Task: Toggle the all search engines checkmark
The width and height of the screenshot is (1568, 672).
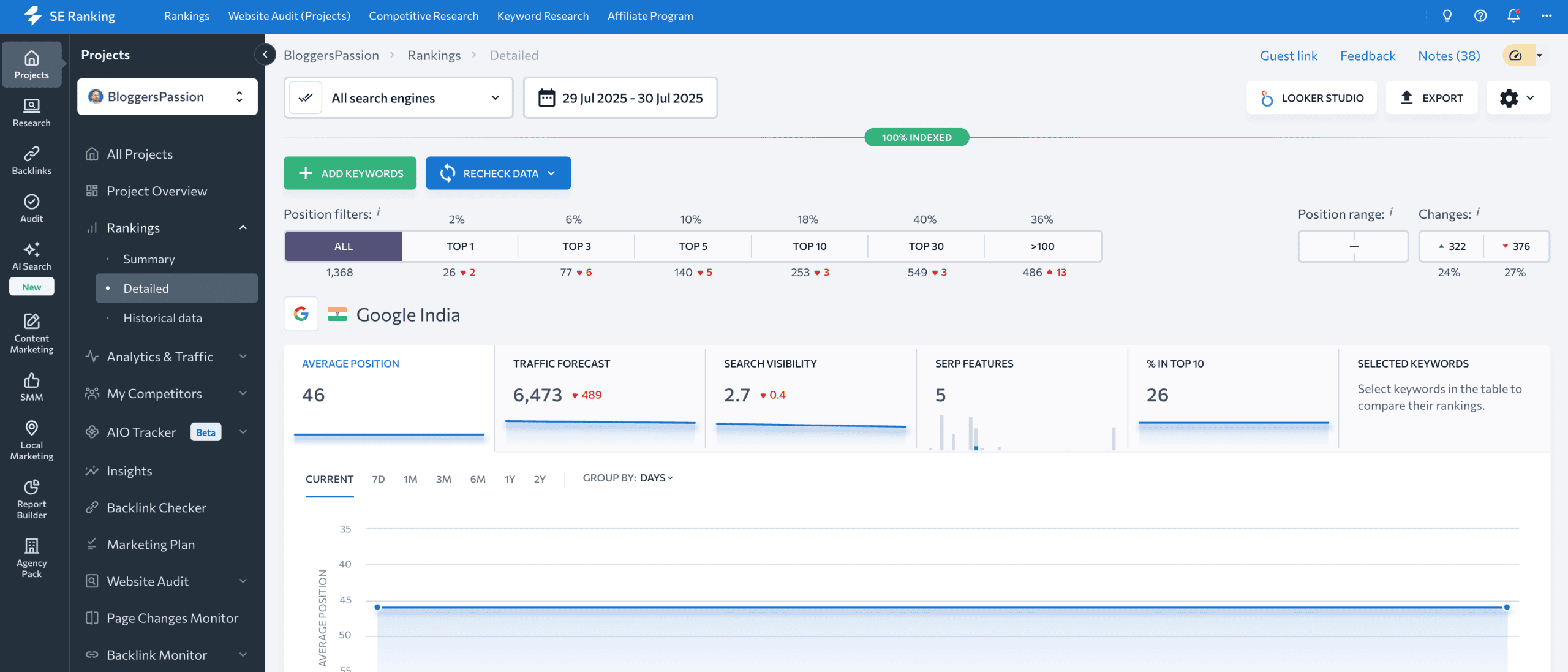Action: [x=305, y=97]
